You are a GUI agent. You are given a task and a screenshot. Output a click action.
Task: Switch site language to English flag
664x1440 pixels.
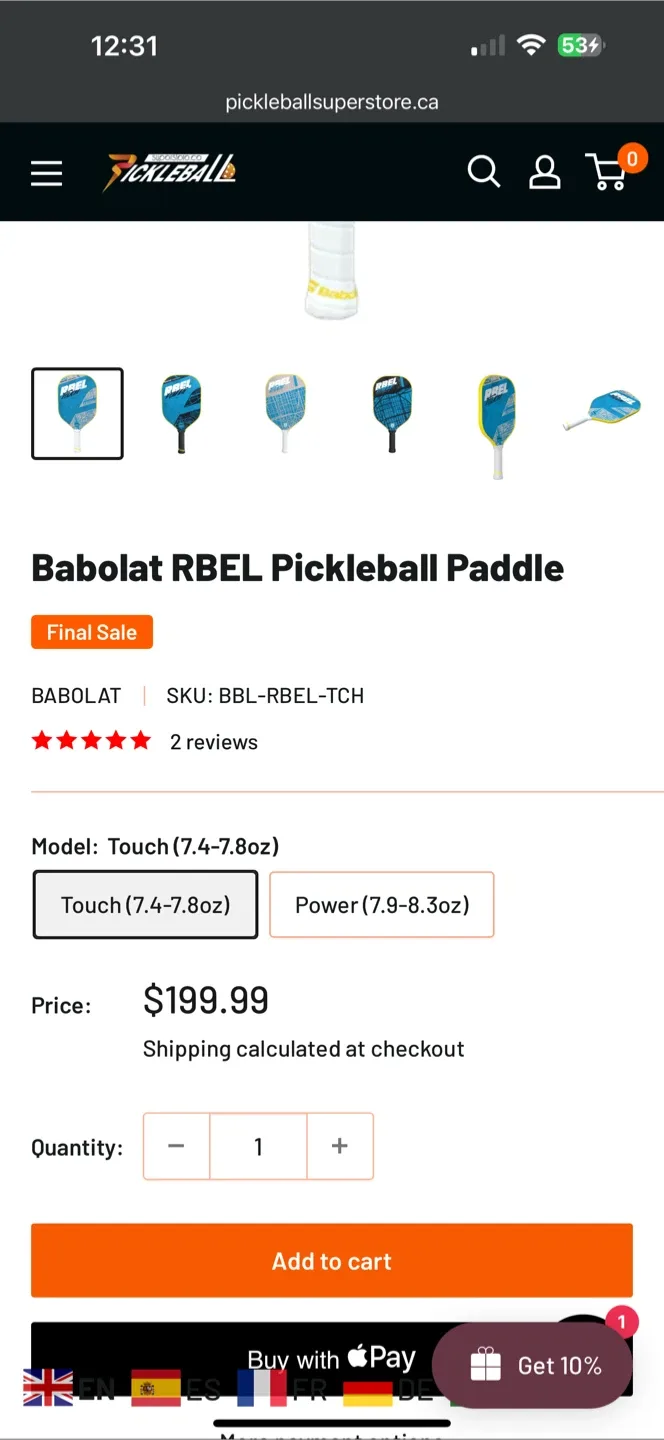(x=47, y=1390)
